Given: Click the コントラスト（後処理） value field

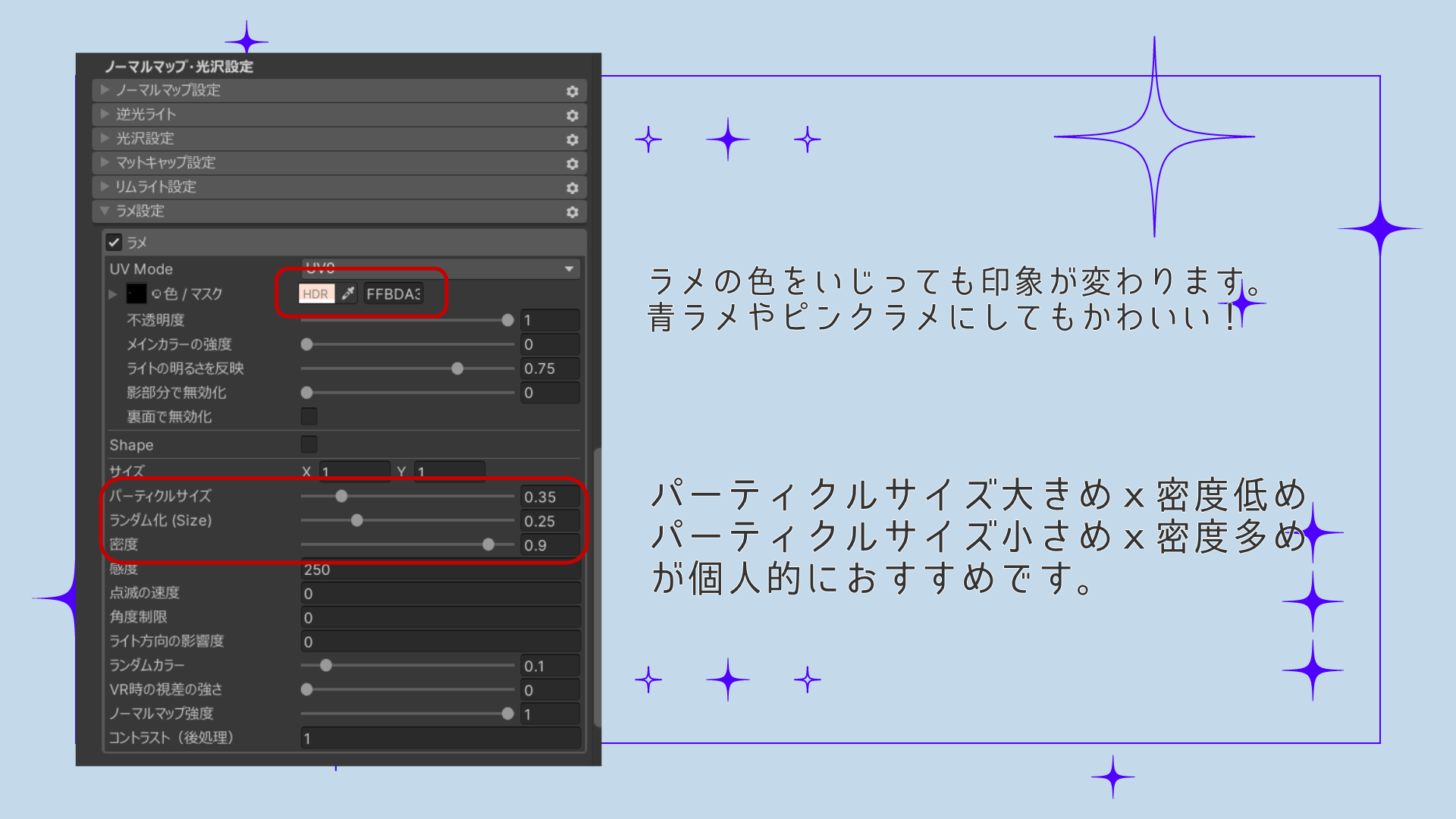Looking at the screenshot, I should 441,738.
